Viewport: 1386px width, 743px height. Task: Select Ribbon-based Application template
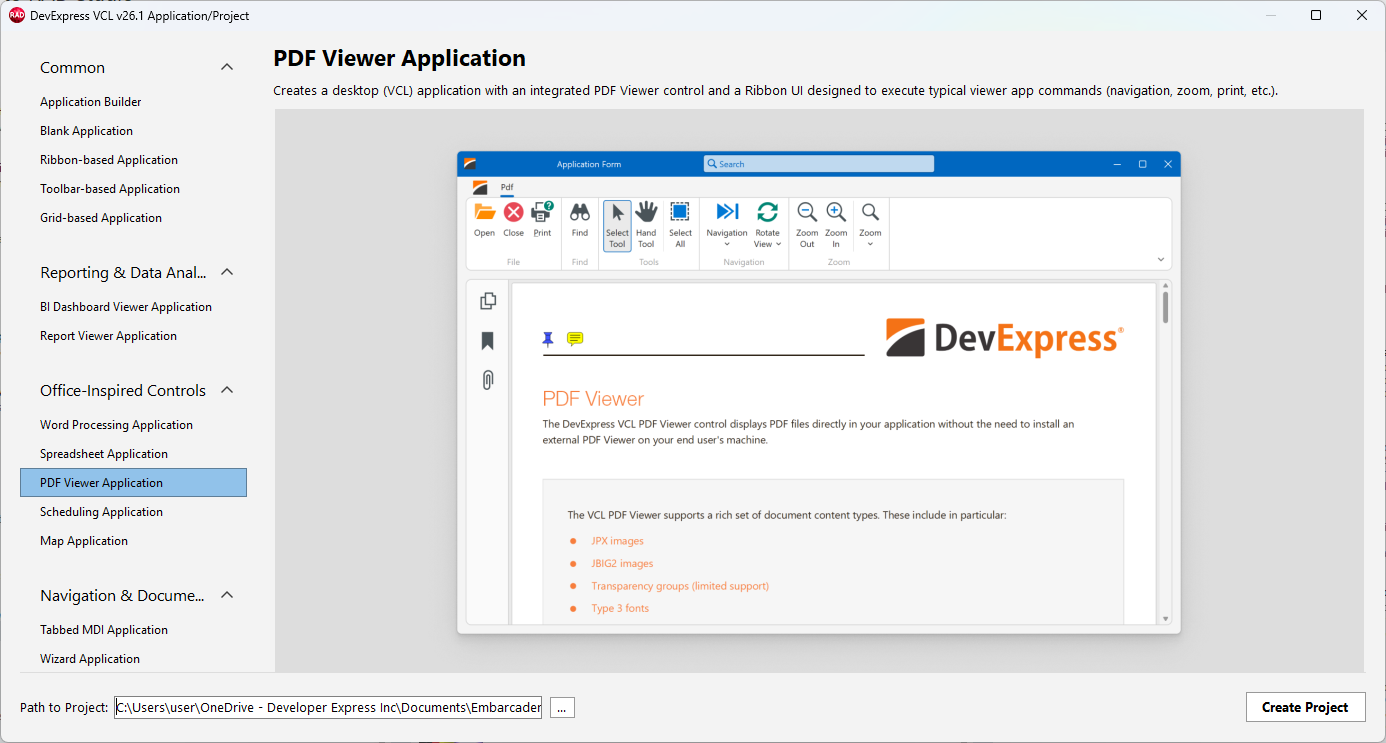point(133,160)
